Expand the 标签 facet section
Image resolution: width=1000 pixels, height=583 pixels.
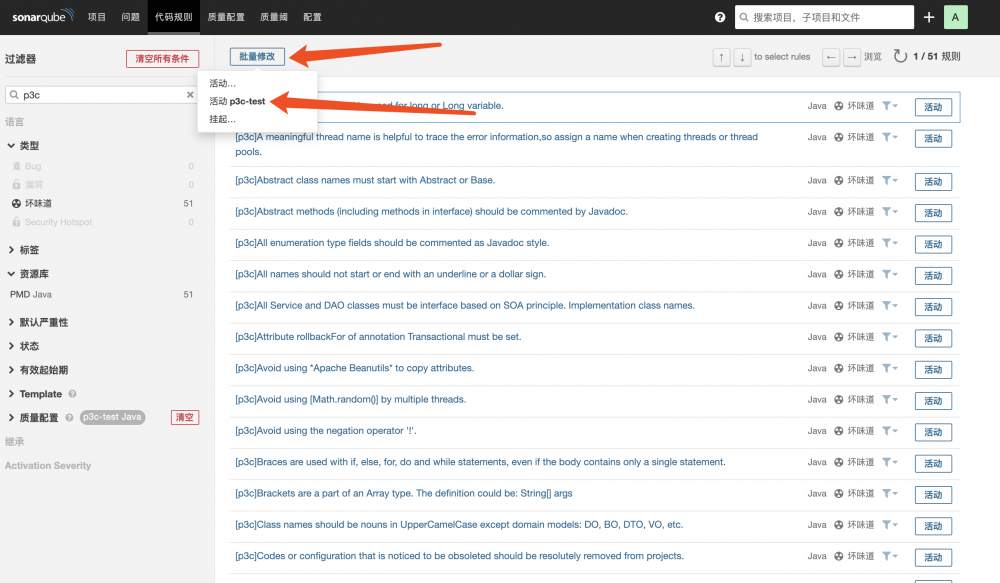[x=34, y=251]
